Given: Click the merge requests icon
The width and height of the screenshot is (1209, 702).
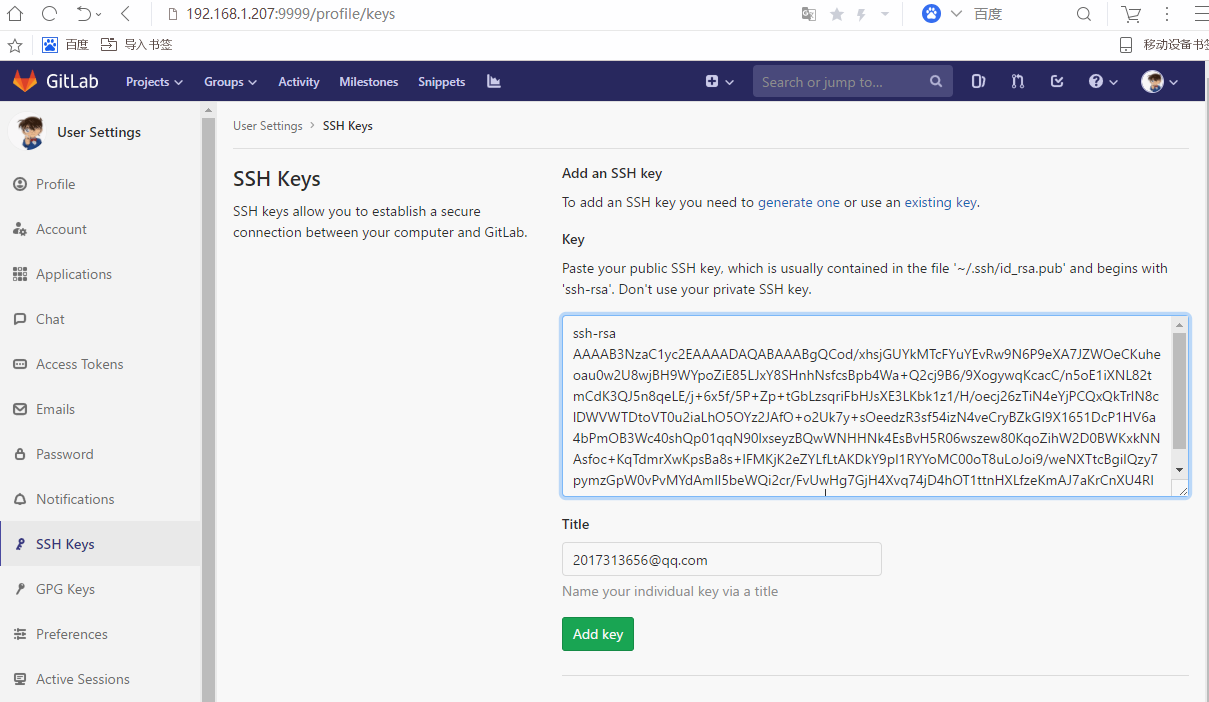Looking at the screenshot, I should (x=1017, y=81).
